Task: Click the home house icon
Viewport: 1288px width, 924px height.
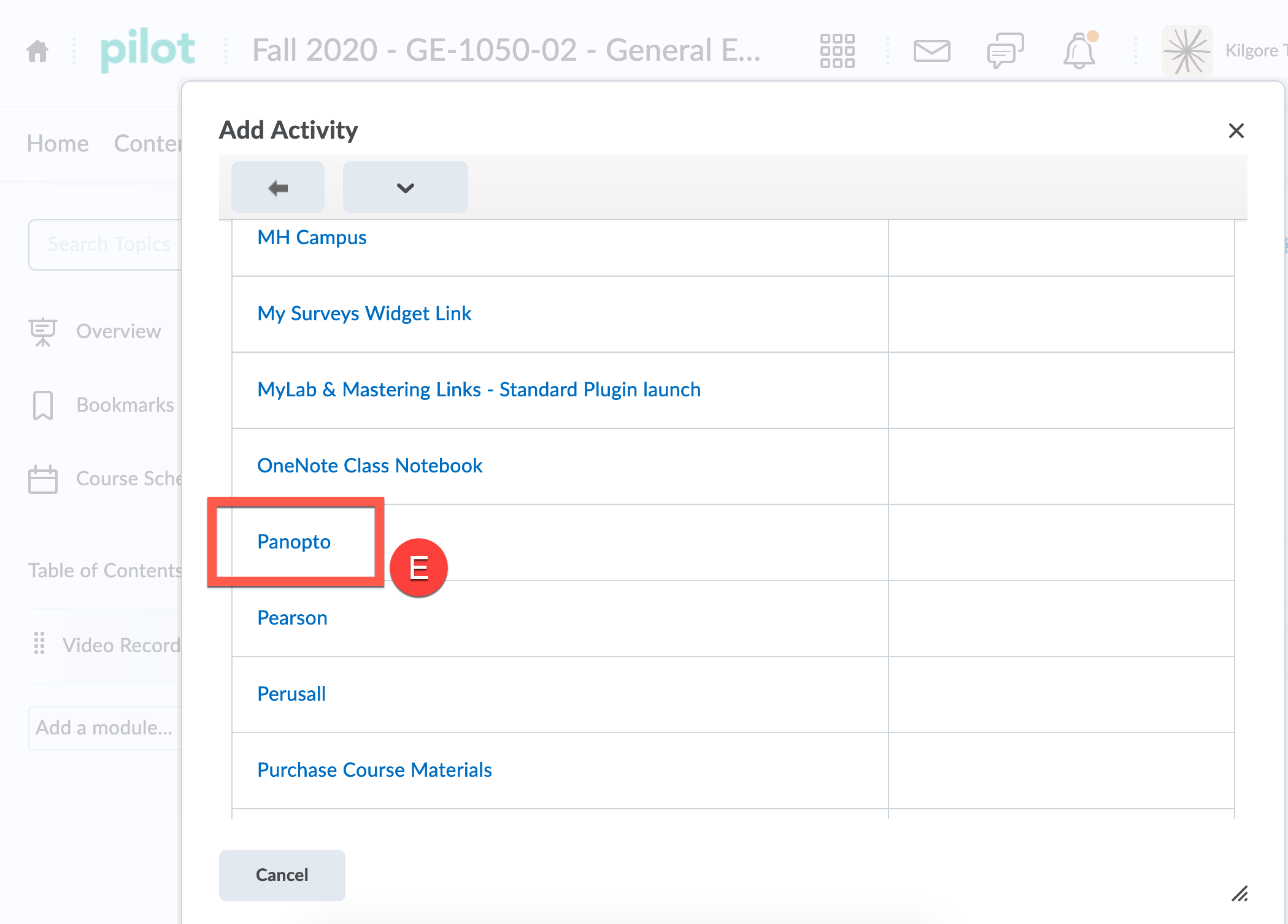Action: [37, 50]
